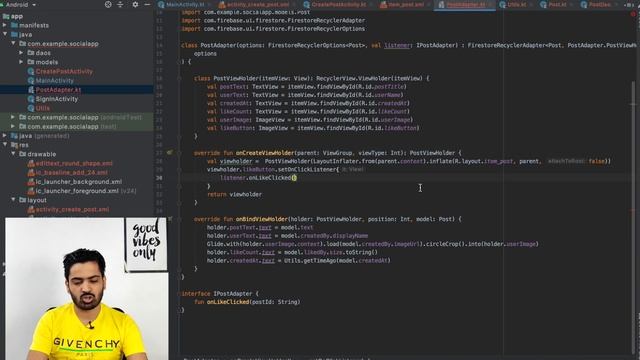Click override gutter icon beside onBindViewHolder
The image size is (640, 360).
click(170, 219)
